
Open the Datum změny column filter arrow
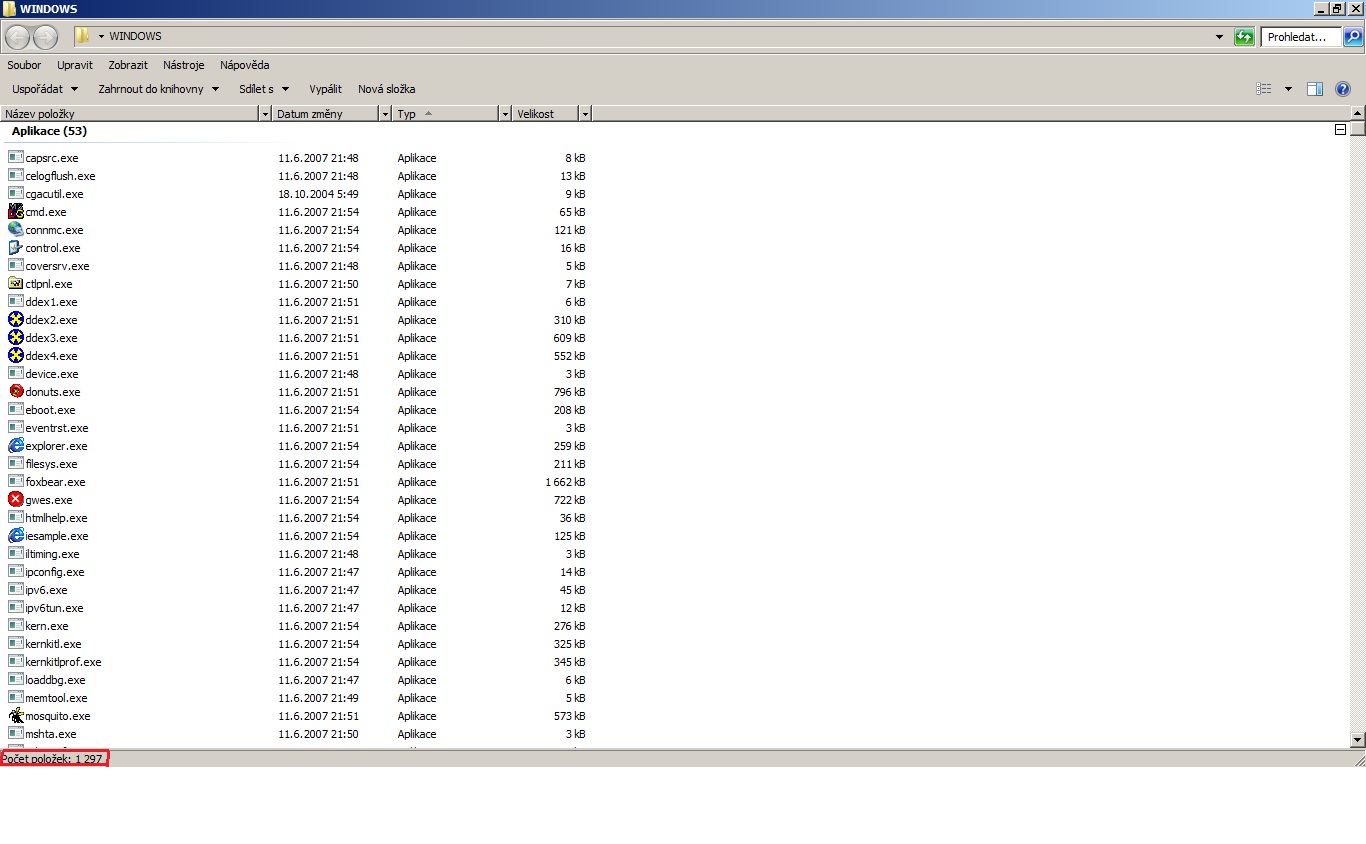(385, 114)
